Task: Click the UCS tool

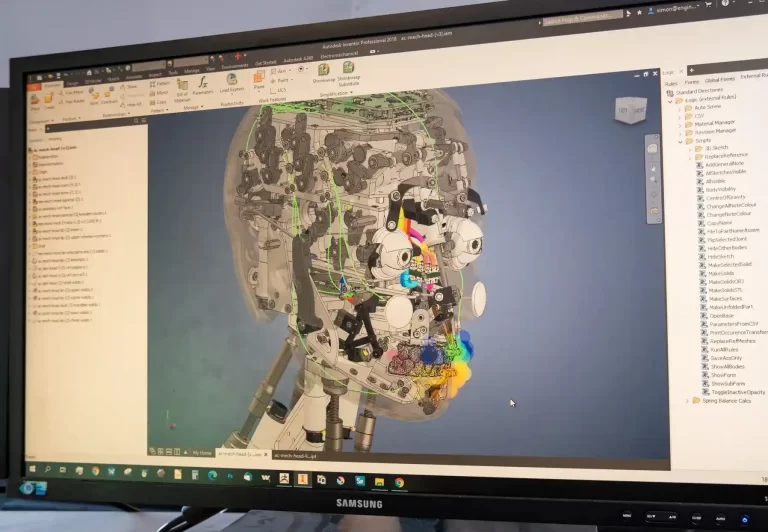Action: pyautogui.click(x=278, y=91)
